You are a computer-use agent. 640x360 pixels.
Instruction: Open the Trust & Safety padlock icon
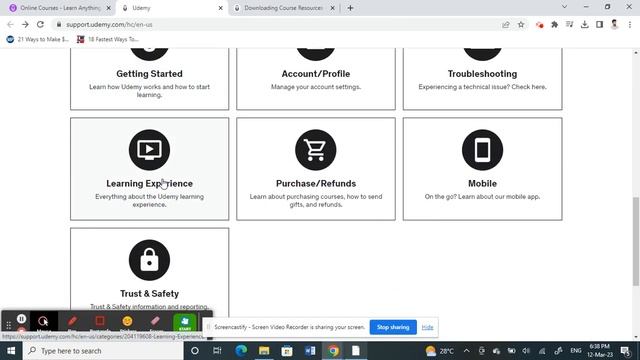(x=149, y=260)
